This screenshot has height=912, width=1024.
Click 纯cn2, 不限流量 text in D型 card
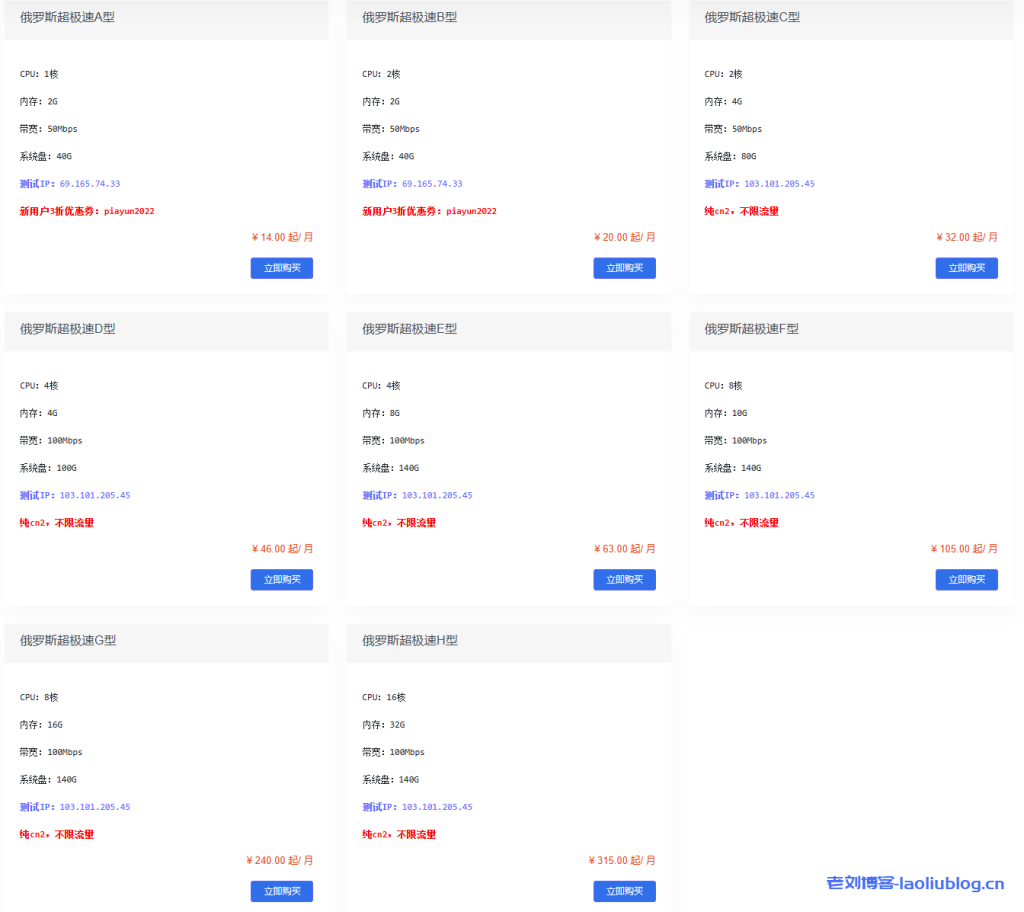(57, 523)
